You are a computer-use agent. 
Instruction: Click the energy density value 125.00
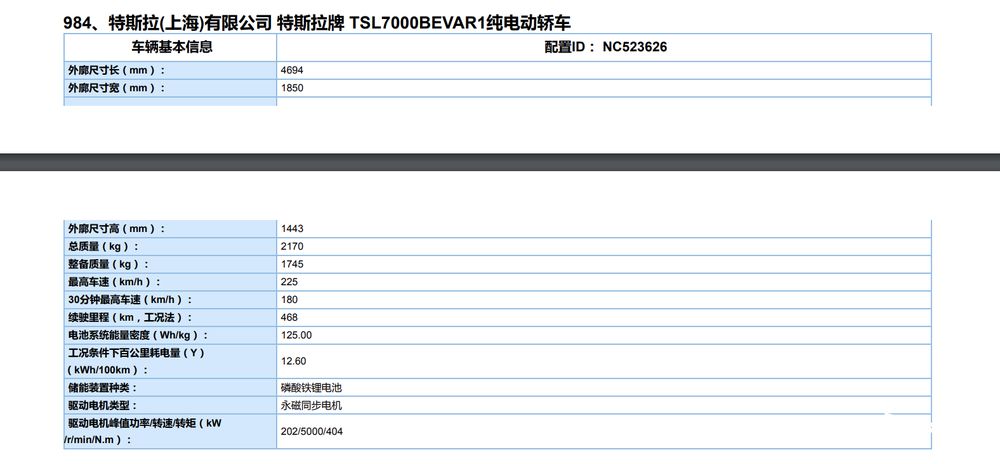tap(297, 335)
